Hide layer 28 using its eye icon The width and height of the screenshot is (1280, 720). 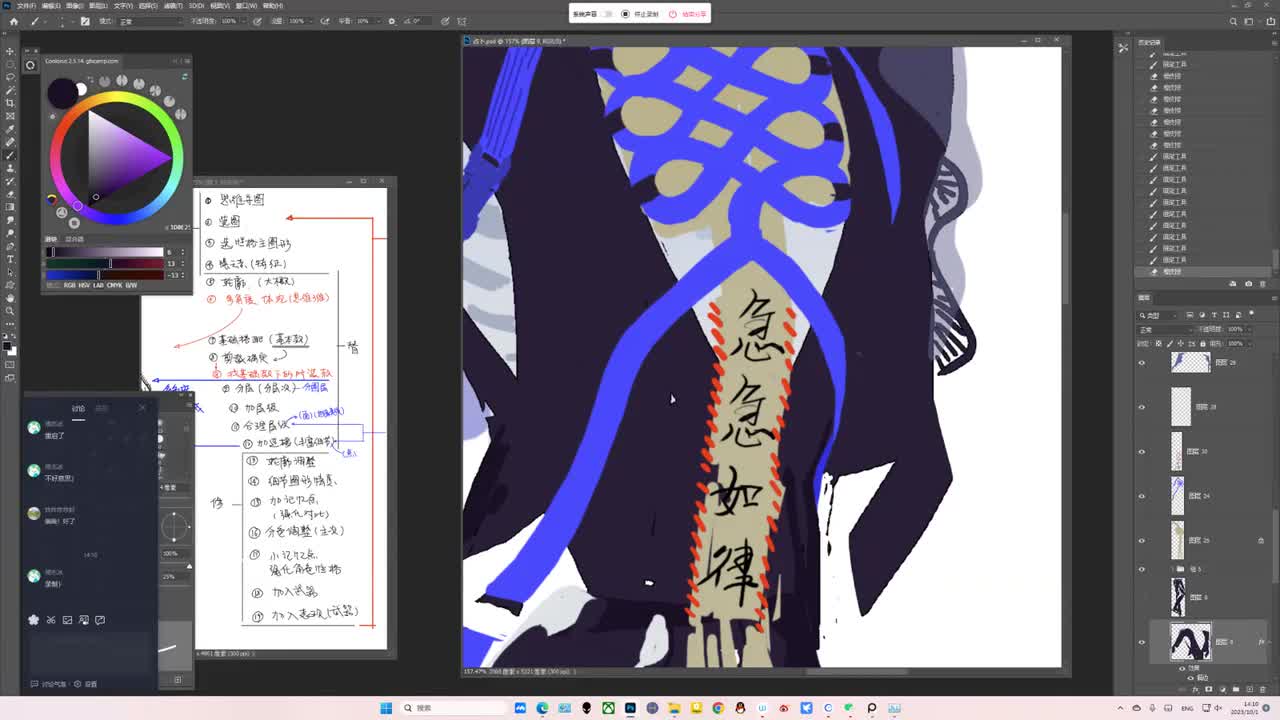pyautogui.click(x=1142, y=407)
